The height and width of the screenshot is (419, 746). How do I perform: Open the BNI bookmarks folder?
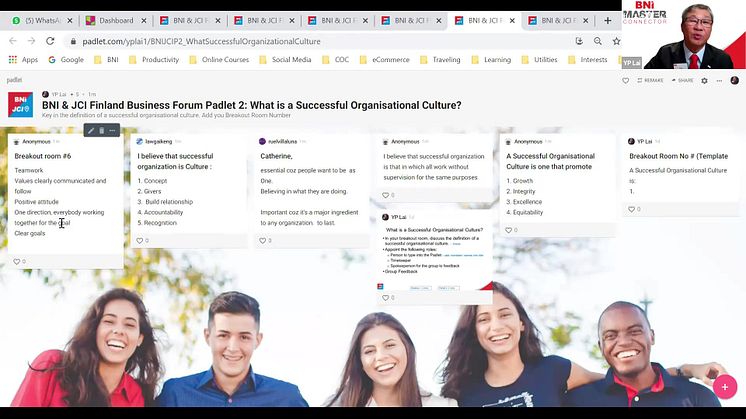click(107, 59)
